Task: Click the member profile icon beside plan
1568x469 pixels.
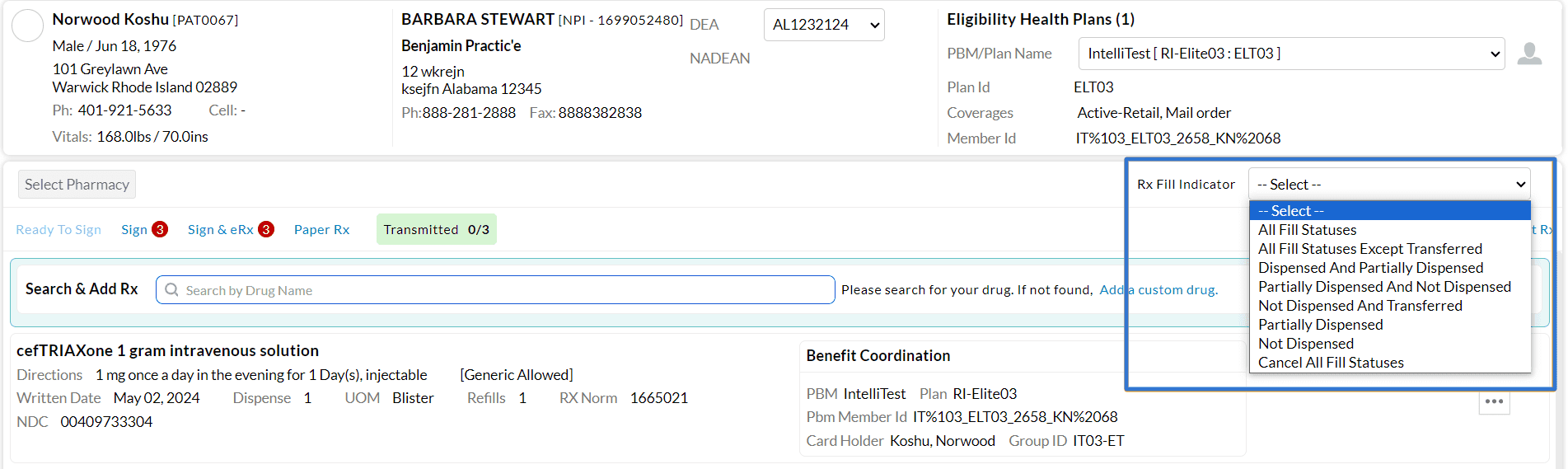Action: [x=1529, y=54]
